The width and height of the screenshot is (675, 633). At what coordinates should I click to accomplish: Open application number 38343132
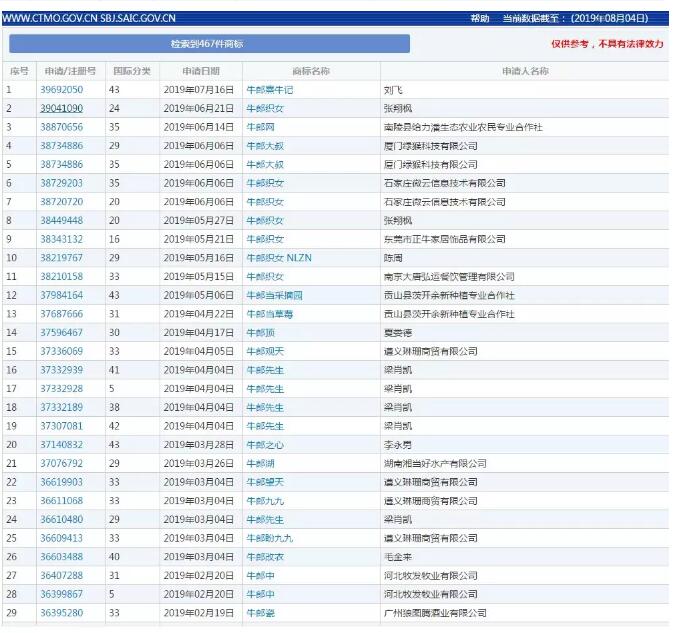(62, 239)
